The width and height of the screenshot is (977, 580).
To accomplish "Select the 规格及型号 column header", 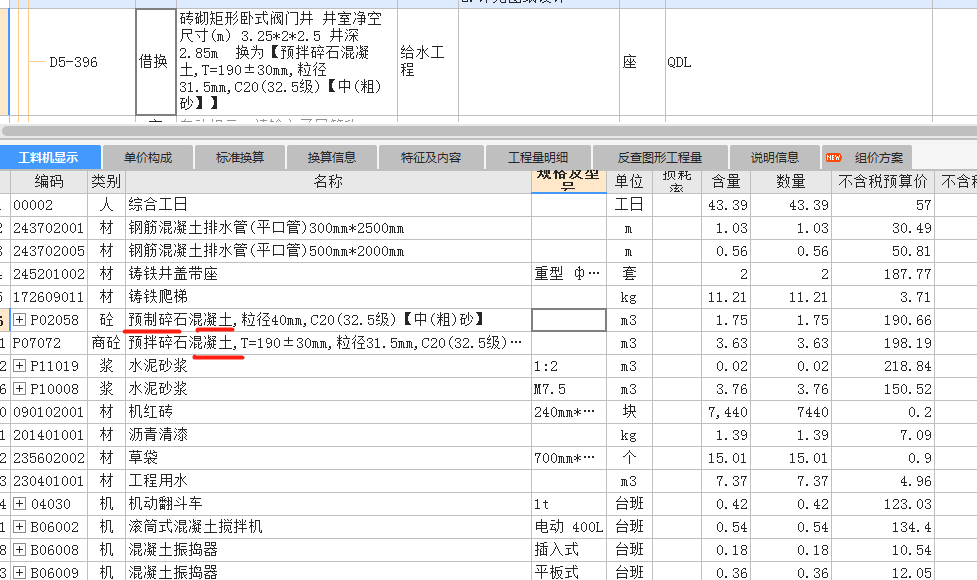I will (568, 181).
